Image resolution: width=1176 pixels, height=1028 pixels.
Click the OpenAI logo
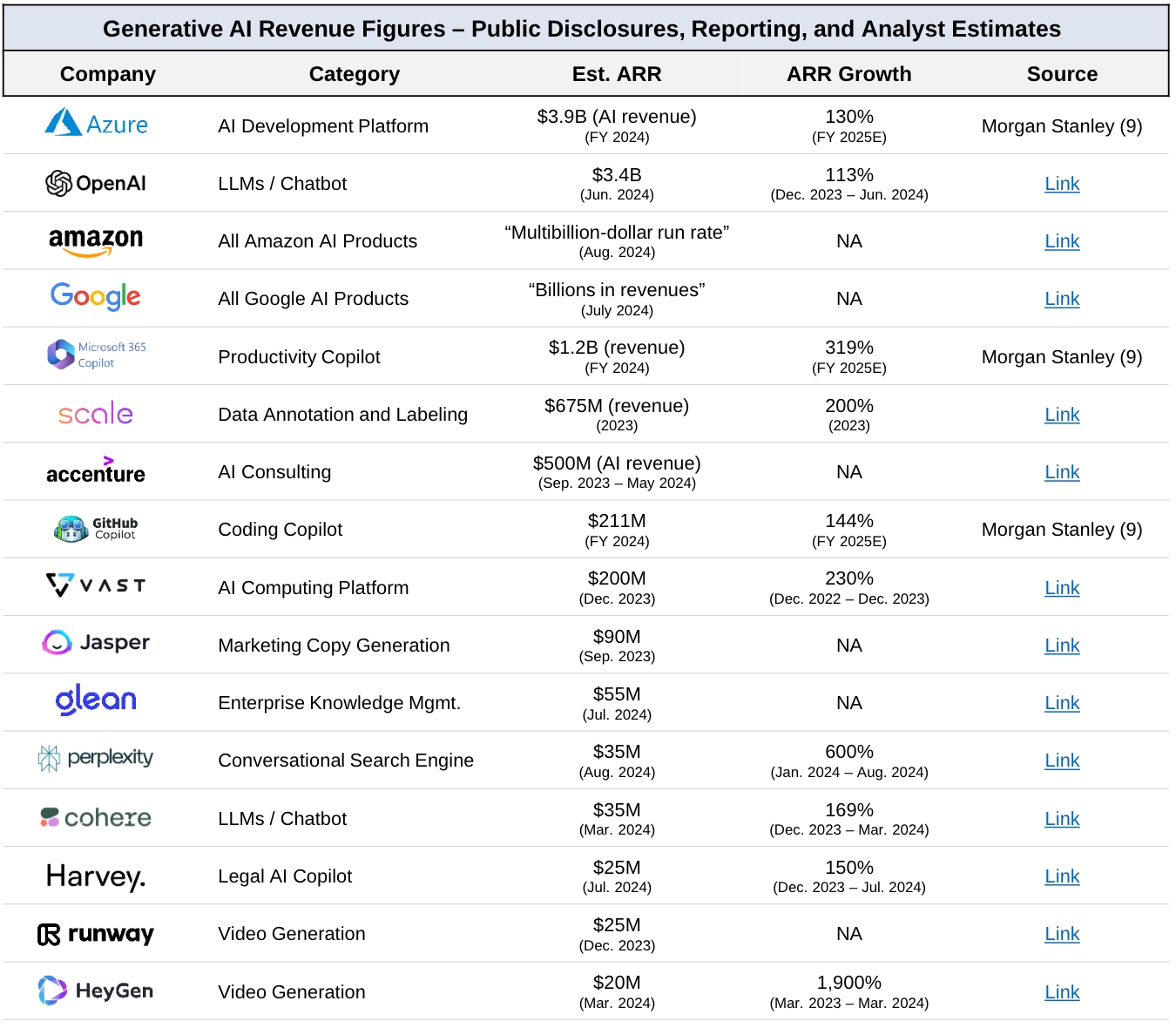[x=96, y=183]
